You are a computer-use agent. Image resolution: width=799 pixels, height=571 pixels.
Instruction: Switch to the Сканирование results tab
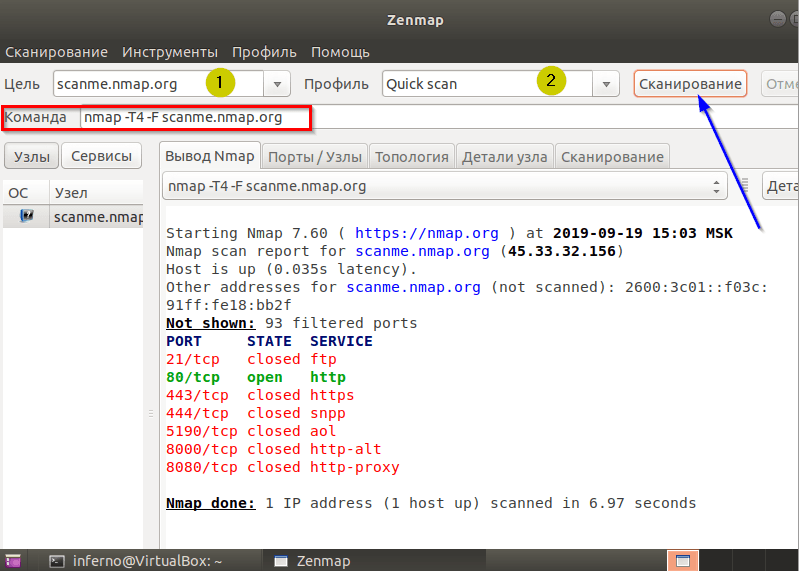pos(612,157)
